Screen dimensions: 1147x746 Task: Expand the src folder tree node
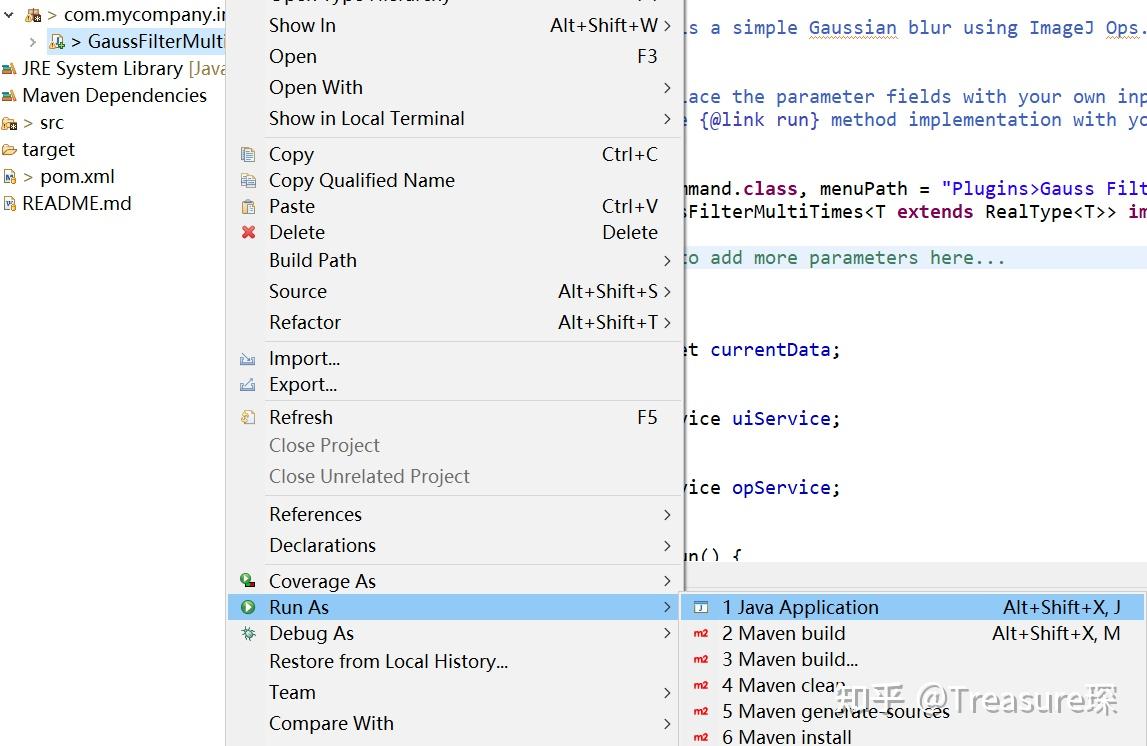click(x=28, y=123)
